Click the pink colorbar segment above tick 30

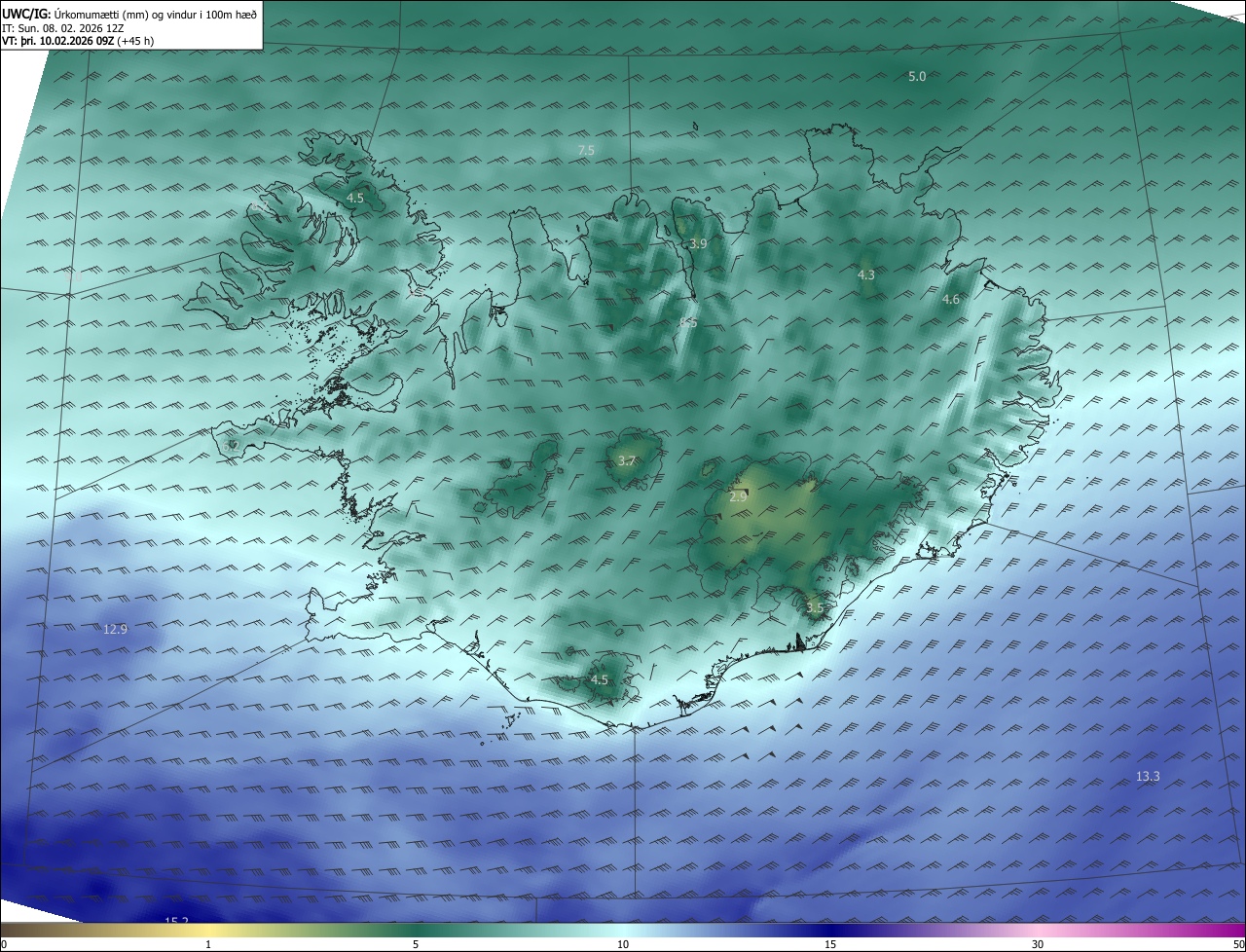[1038, 931]
